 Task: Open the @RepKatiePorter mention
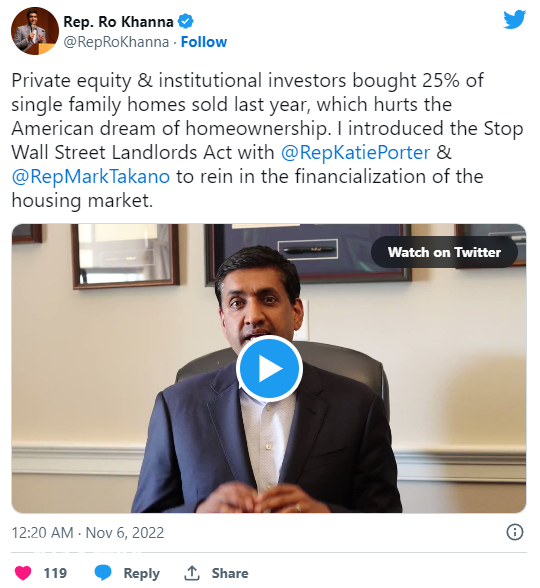(355, 153)
